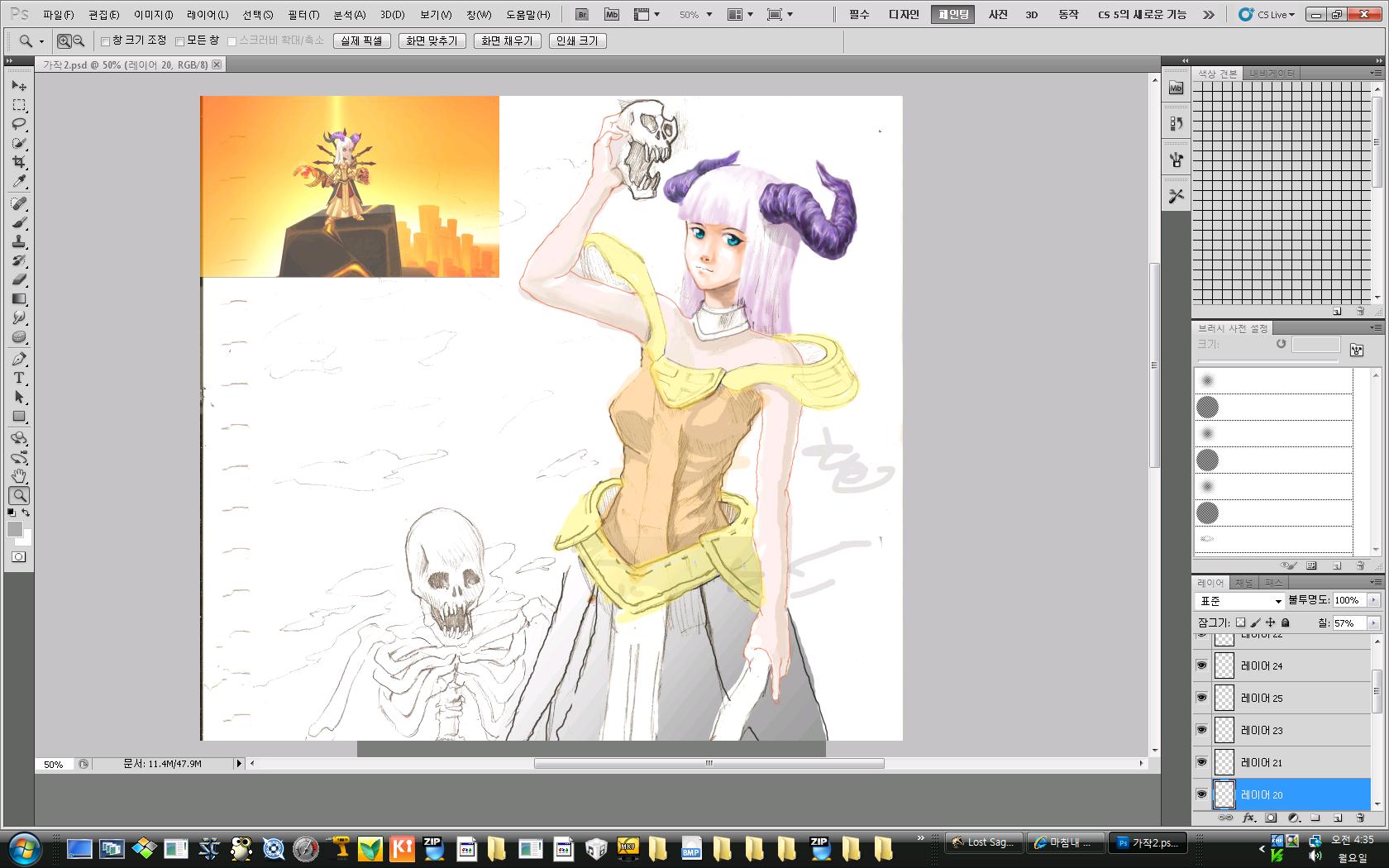This screenshot has height=868, width=1389.
Task: Switch to the 패스 tab
Action: pyautogui.click(x=1273, y=583)
